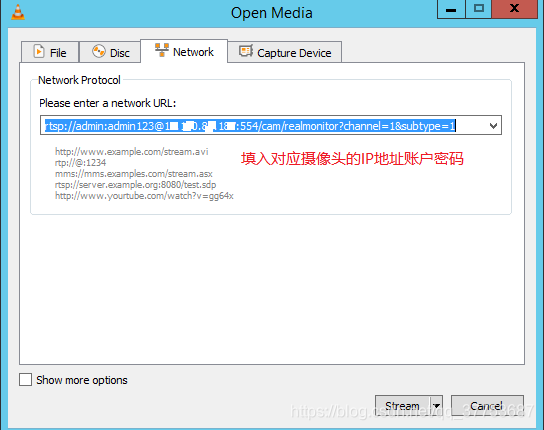544x430 pixels.
Task: Click example text http://www.example.com/stream.avi
Action: (x=131, y=152)
